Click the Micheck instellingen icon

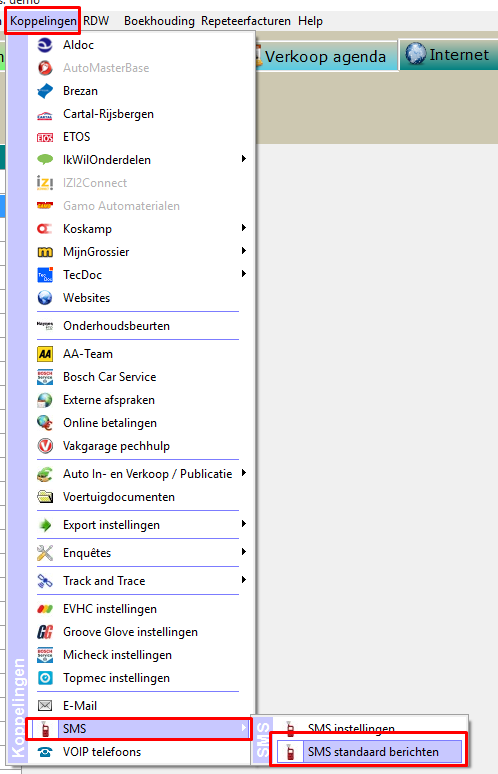45,655
